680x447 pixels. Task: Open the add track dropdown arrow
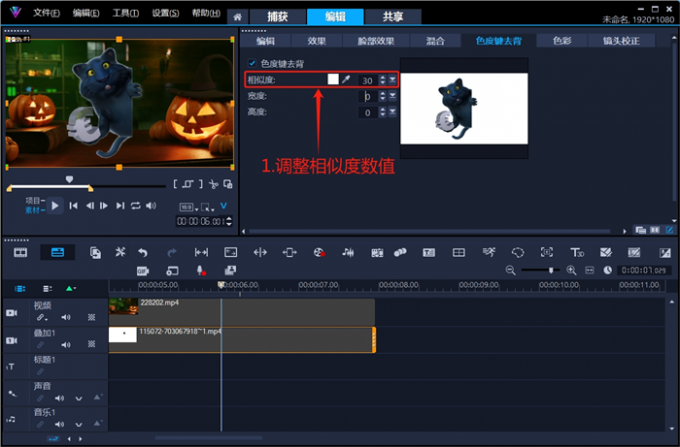70,288
